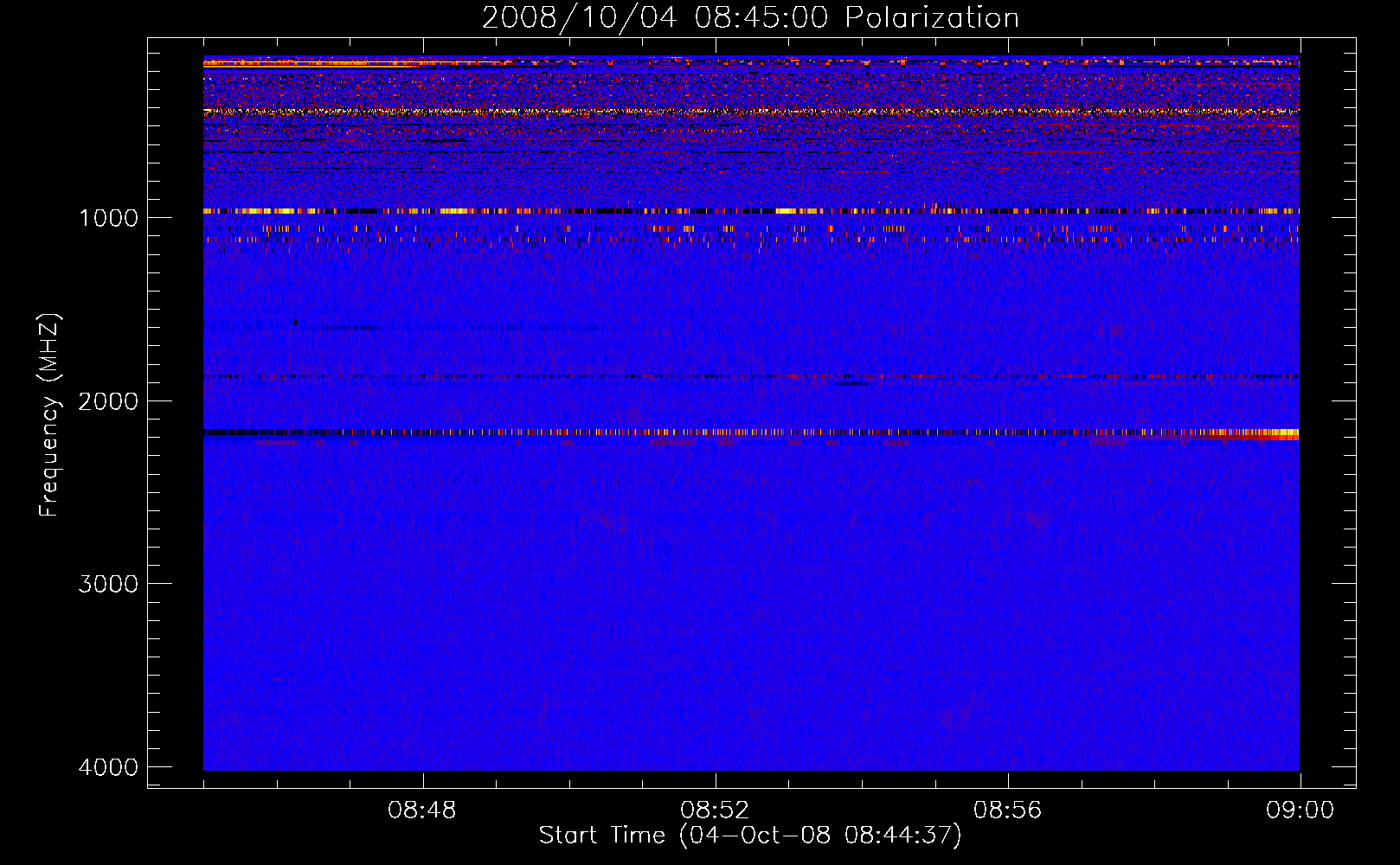Click the faint horizontal line near 1870 MHz

751,377
